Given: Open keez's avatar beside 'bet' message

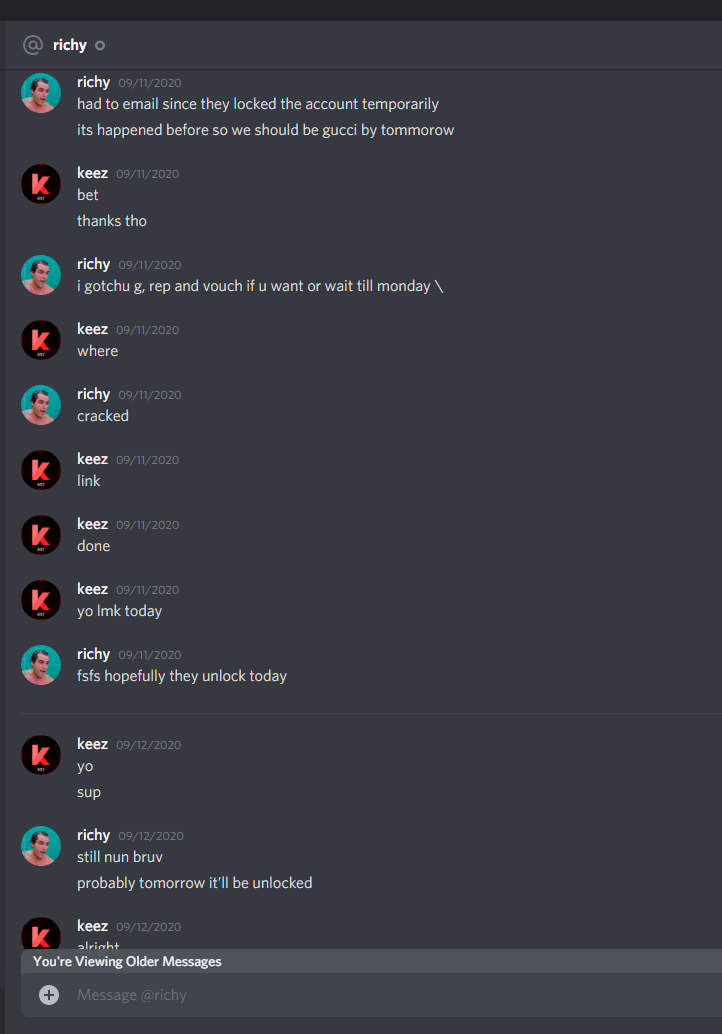Looking at the screenshot, I should point(41,184).
